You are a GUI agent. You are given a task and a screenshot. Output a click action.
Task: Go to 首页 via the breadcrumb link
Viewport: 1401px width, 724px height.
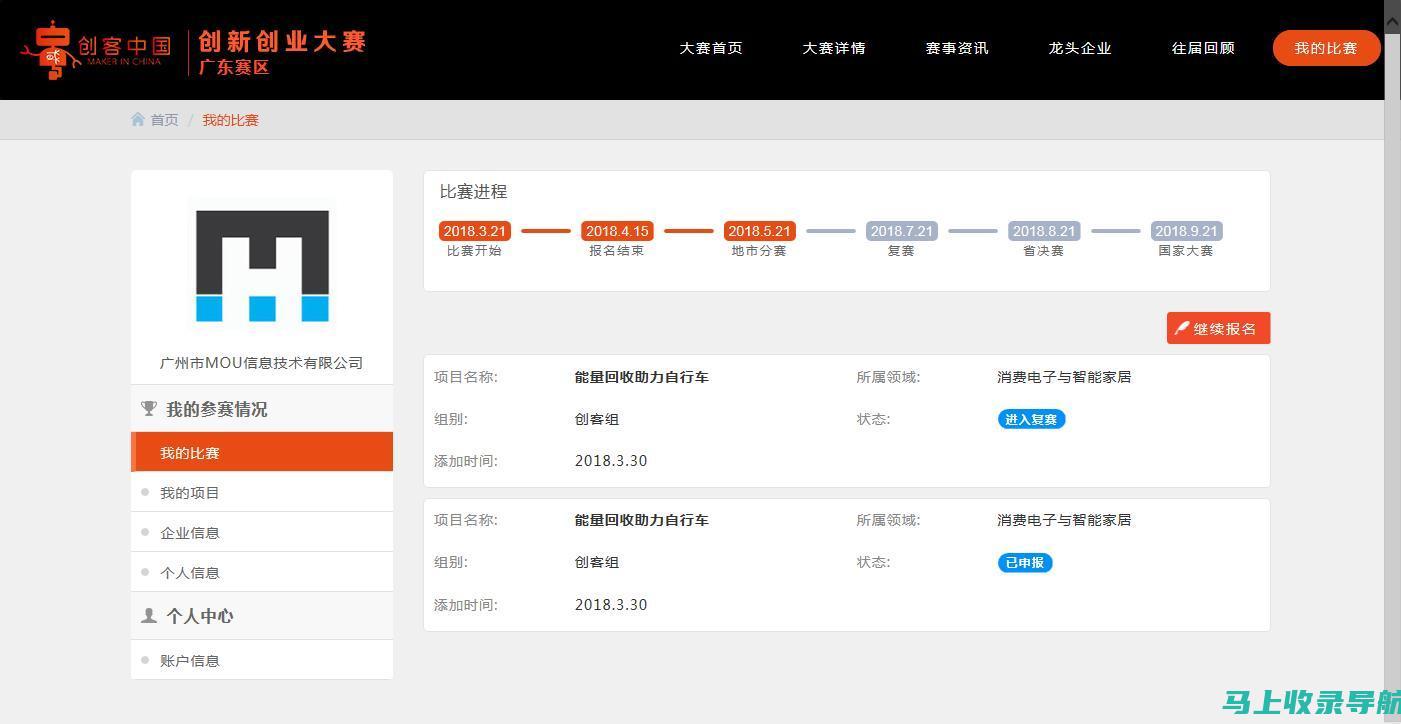(x=164, y=120)
